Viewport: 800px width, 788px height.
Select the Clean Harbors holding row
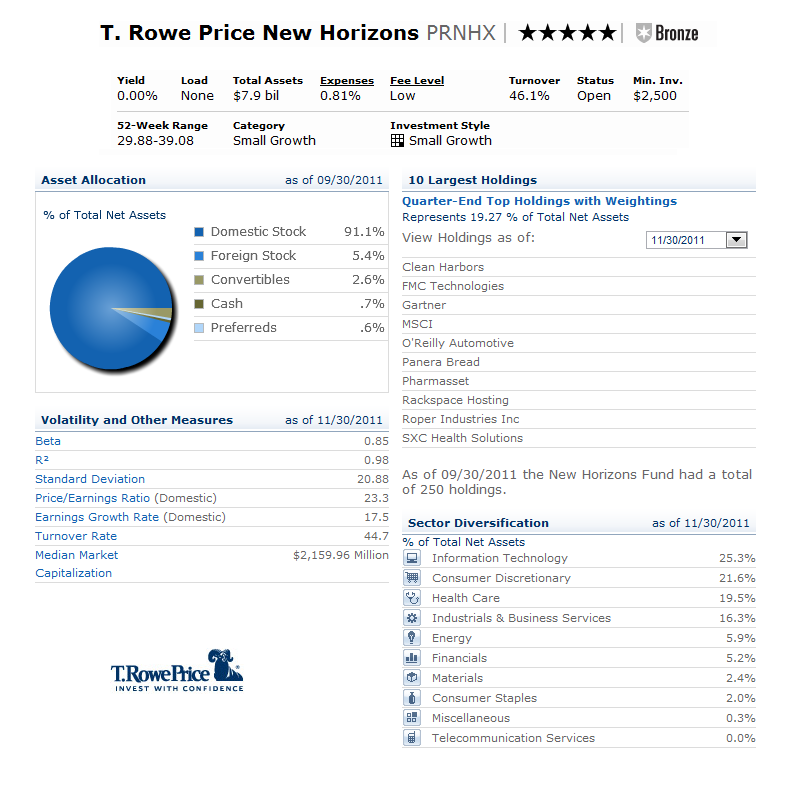pyautogui.click(x=579, y=267)
